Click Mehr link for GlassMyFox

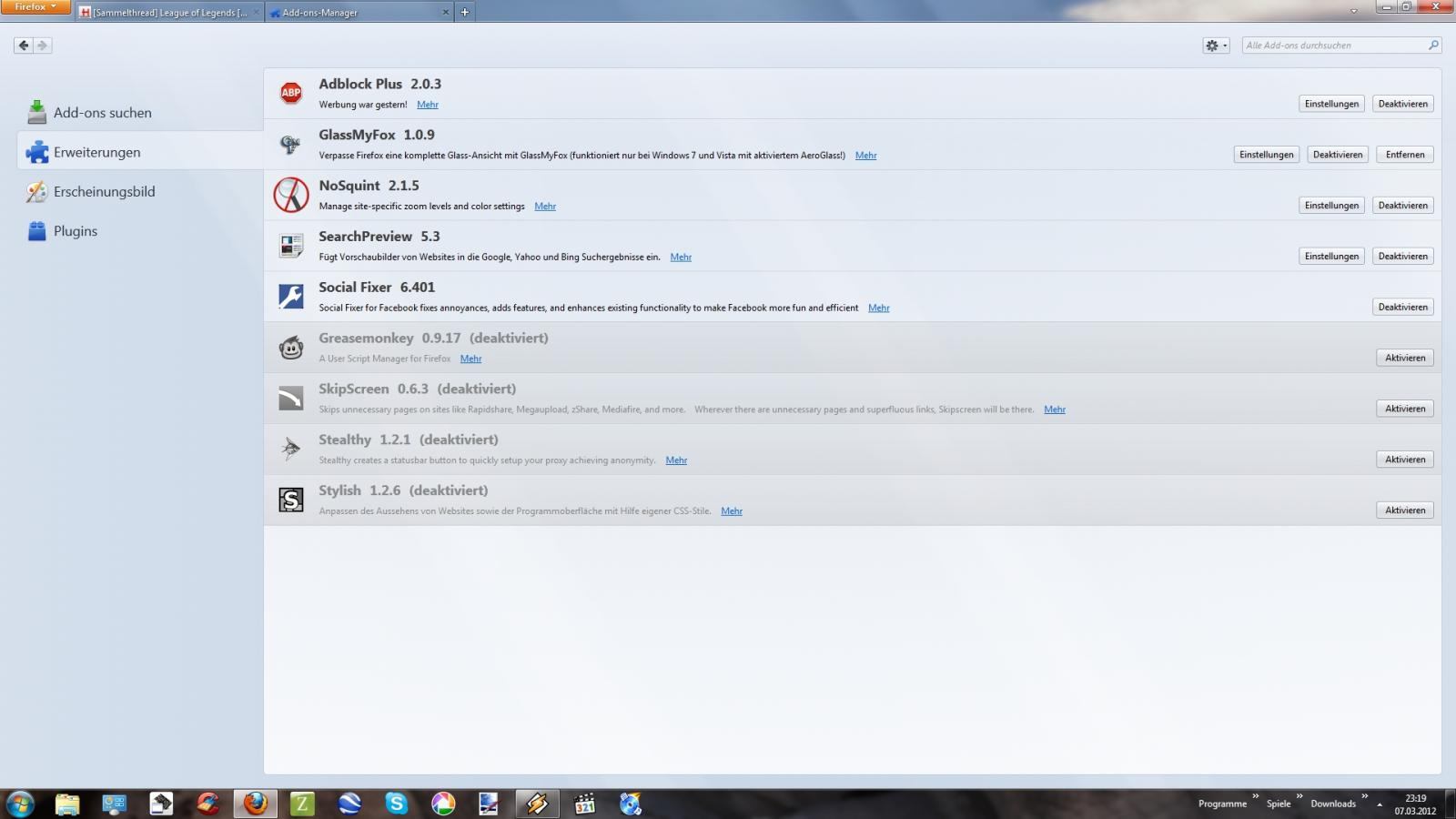tap(865, 156)
